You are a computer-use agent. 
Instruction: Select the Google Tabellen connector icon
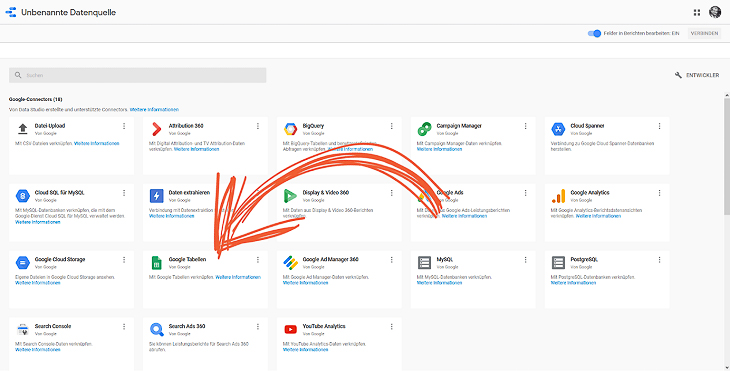[x=156, y=263]
